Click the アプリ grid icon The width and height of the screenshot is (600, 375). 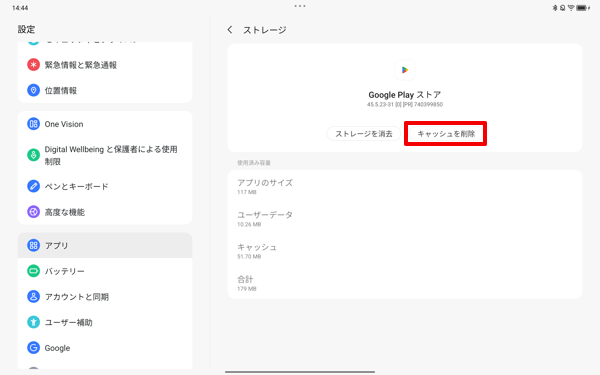click(x=33, y=245)
